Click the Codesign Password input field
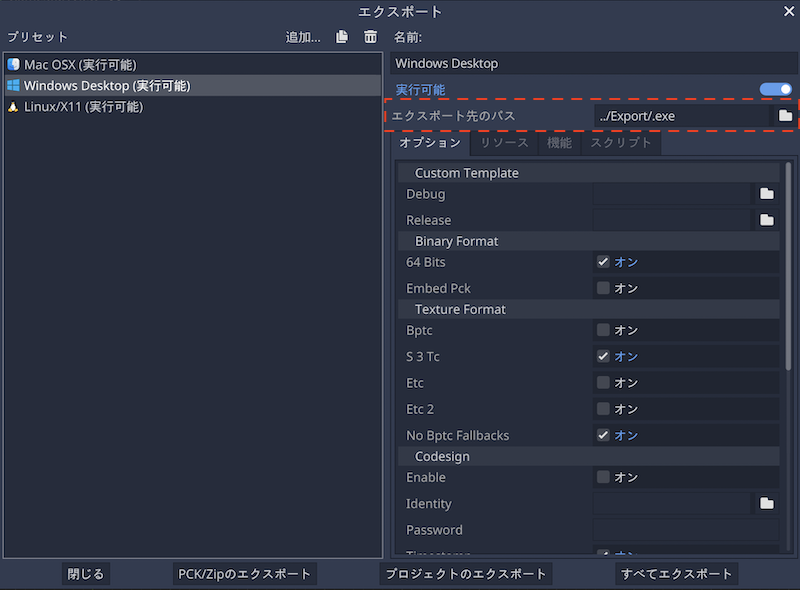800x590 pixels. (686, 530)
